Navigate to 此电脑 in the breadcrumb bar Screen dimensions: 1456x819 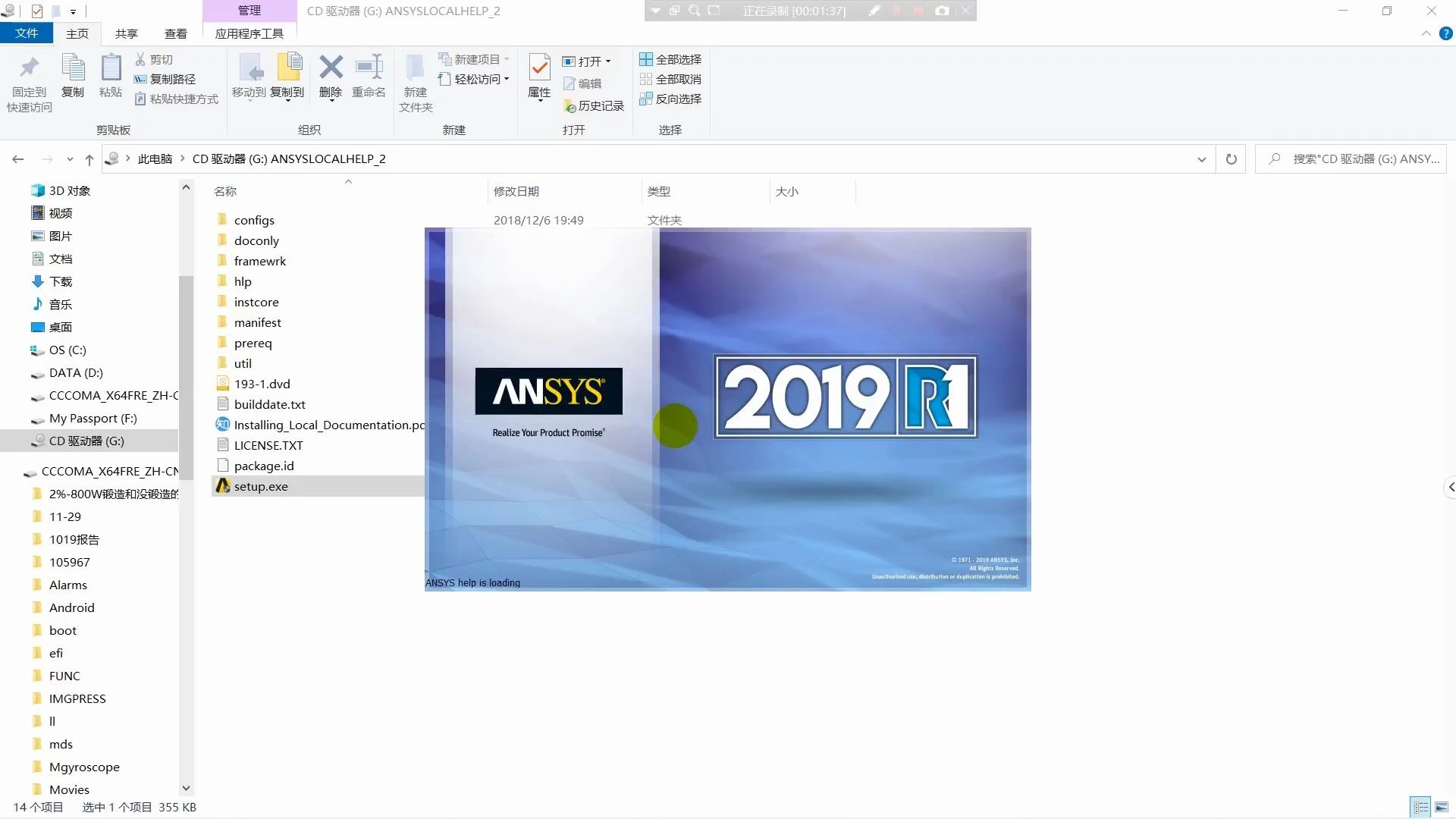point(155,158)
